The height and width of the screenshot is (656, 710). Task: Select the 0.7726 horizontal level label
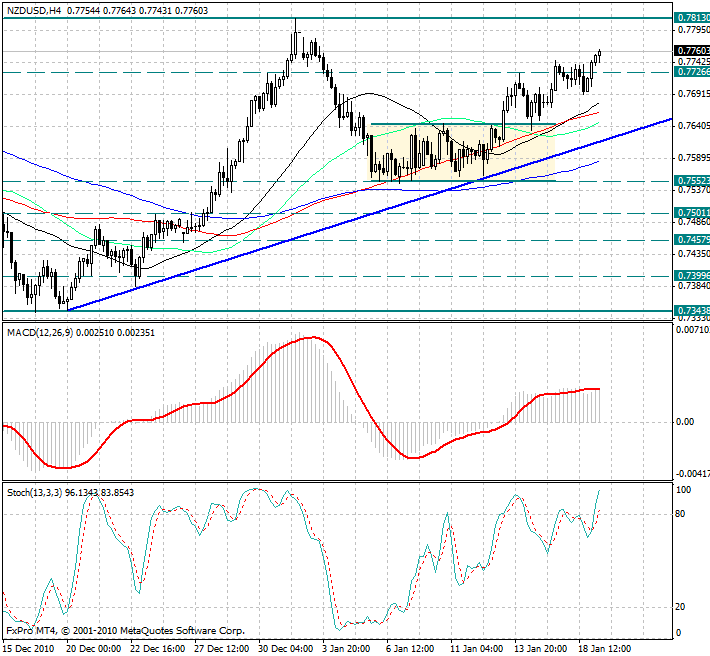pos(692,72)
